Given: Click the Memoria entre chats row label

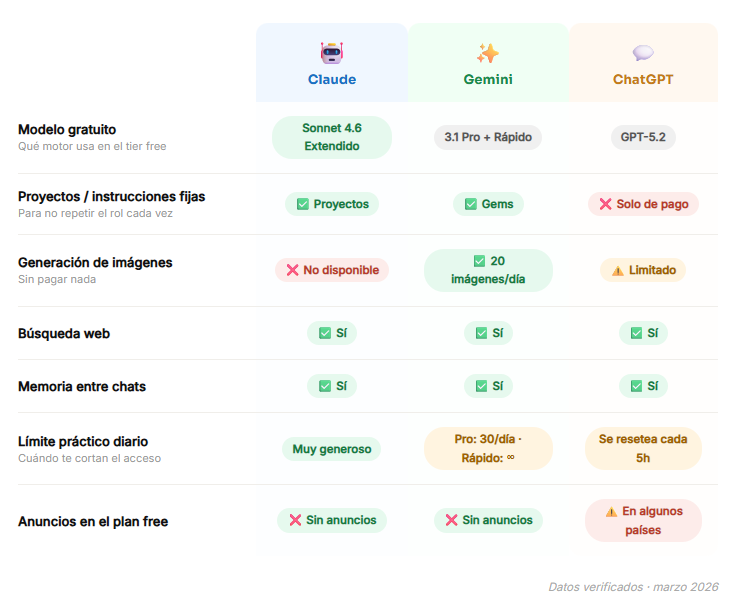Looking at the screenshot, I should point(82,386).
